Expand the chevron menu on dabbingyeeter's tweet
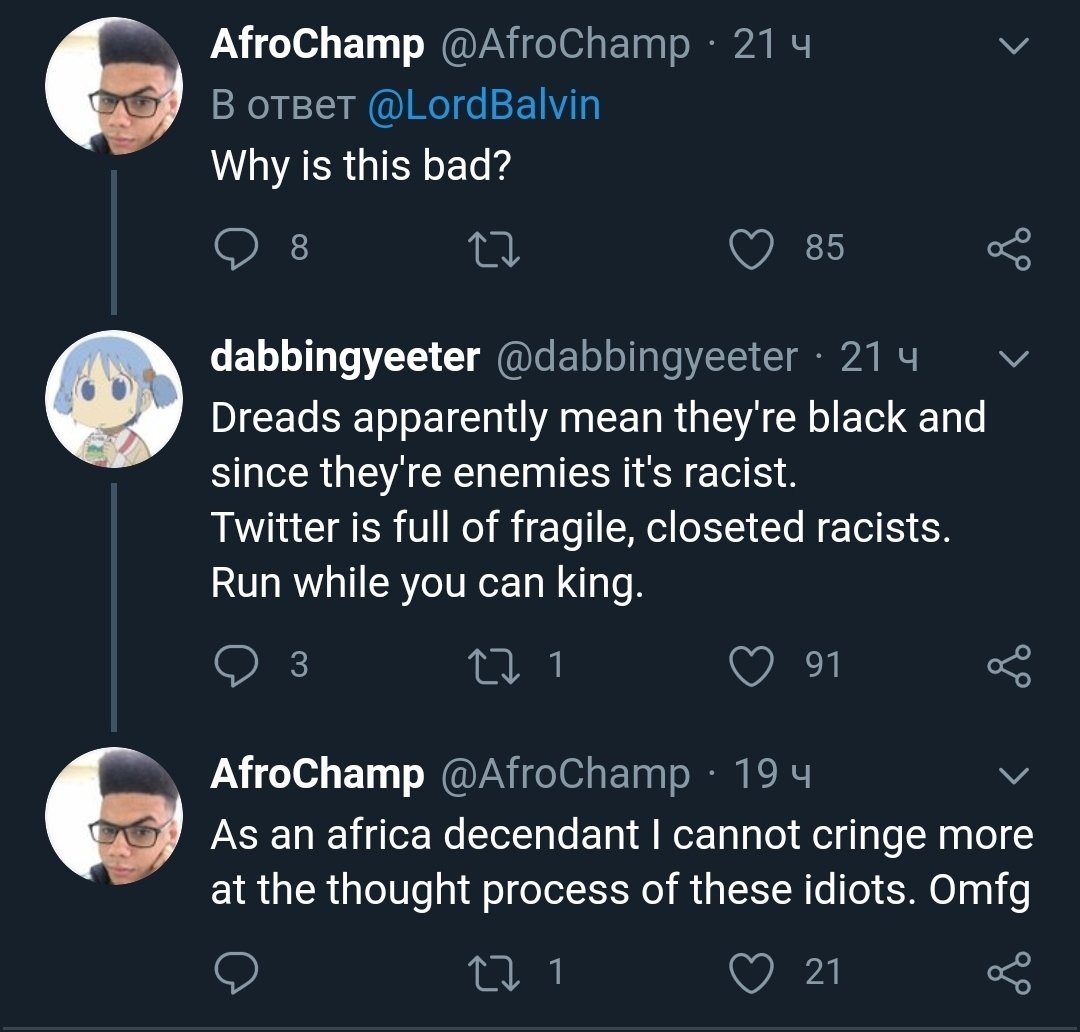Viewport: 1080px width, 1032px height. click(x=1014, y=359)
